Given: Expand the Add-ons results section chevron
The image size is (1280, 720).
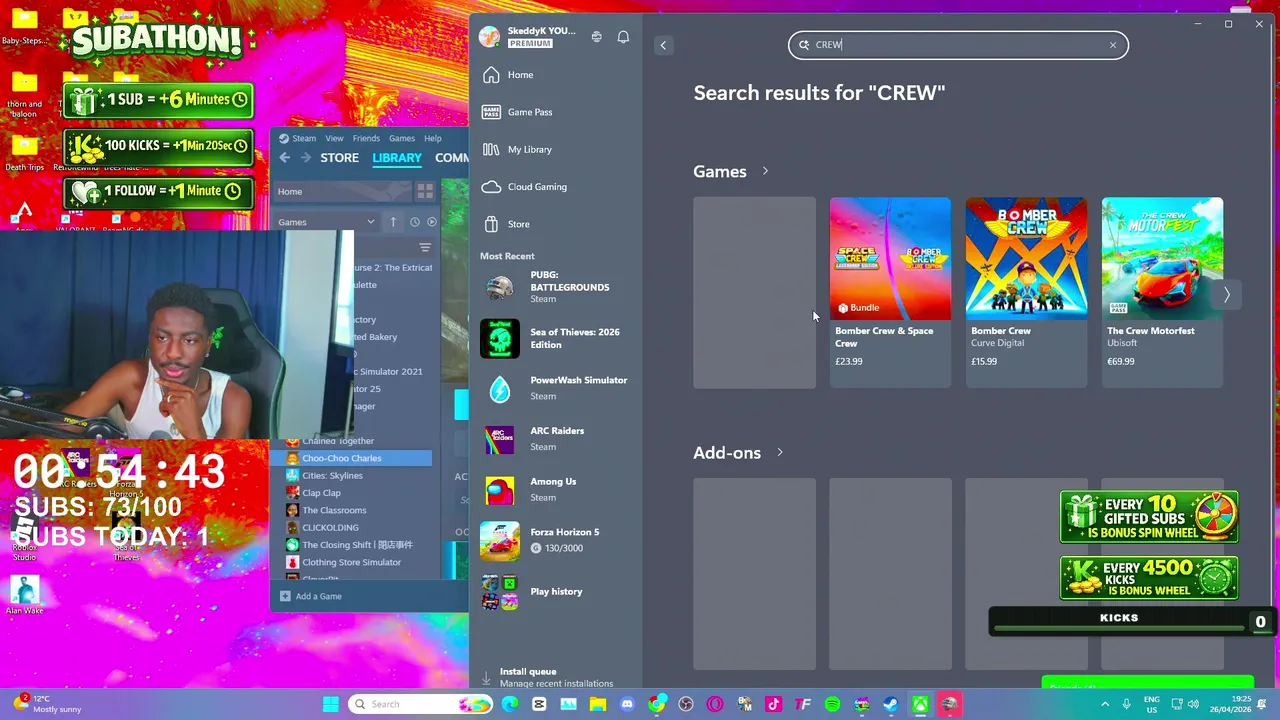Looking at the screenshot, I should click(x=780, y=452).
